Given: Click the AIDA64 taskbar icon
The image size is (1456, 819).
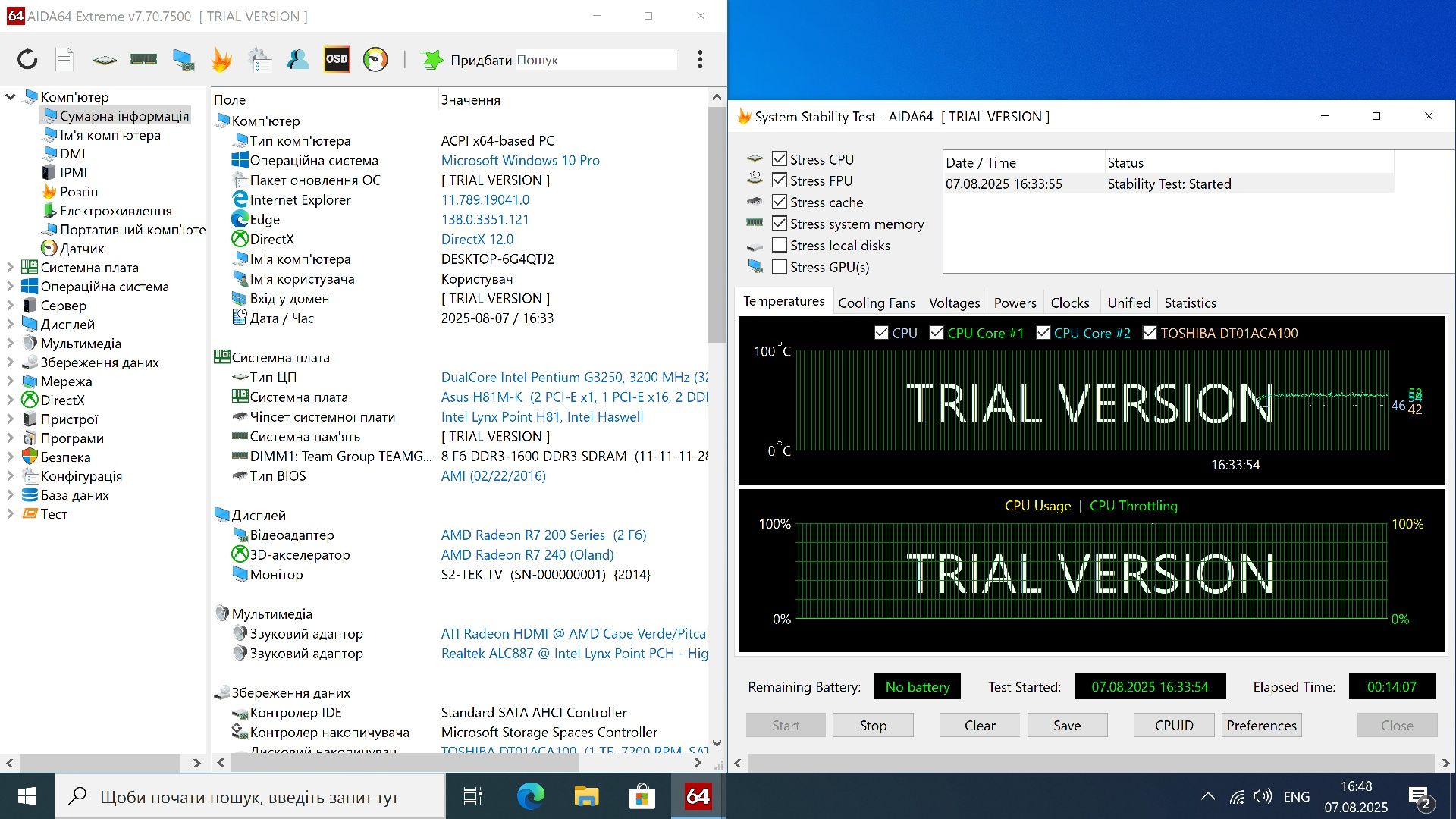Looking at the screenshot, I should [x=698, y=796].
